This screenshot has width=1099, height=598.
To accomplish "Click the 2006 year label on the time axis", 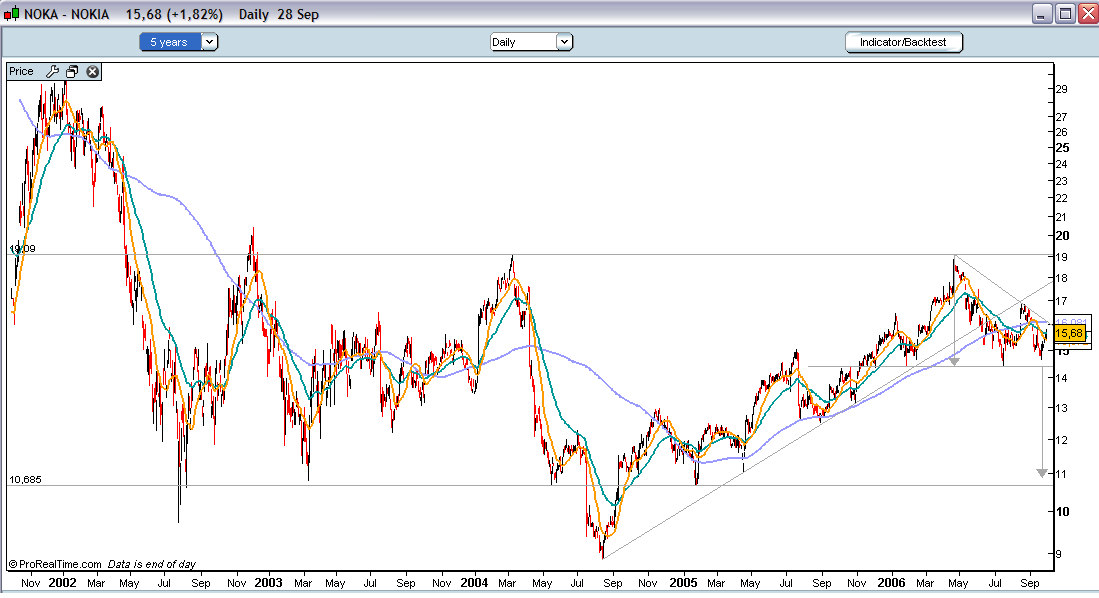I will [x=891, y=583].
